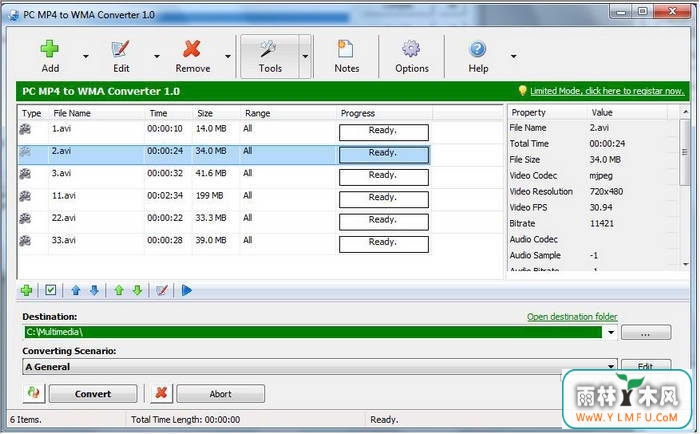700x434 pixels.
Task: Click the progress bar of 2.avi
Action: click(x=384, y=155)
